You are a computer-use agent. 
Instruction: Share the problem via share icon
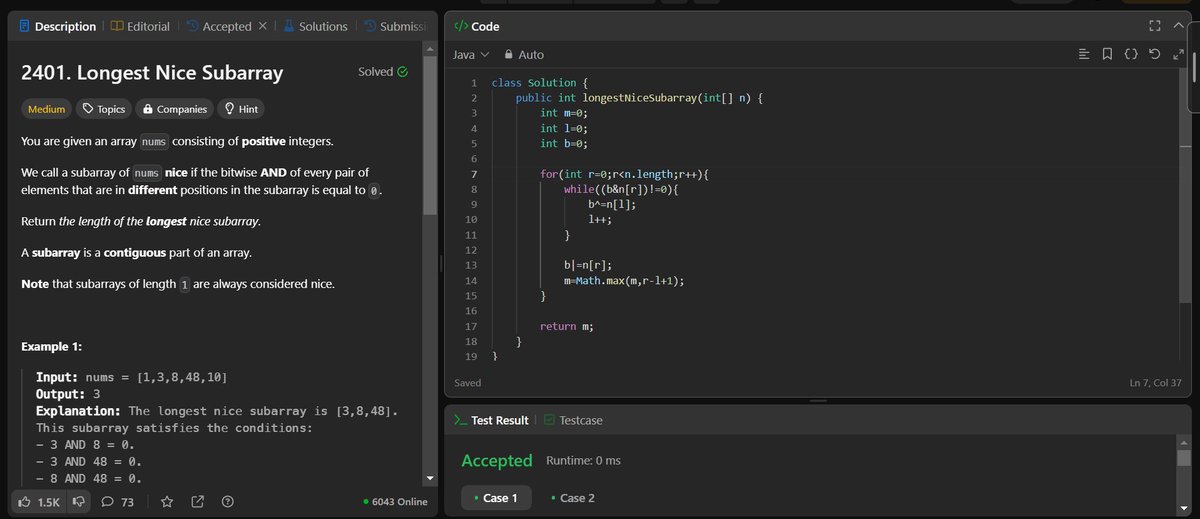(197, 502)
